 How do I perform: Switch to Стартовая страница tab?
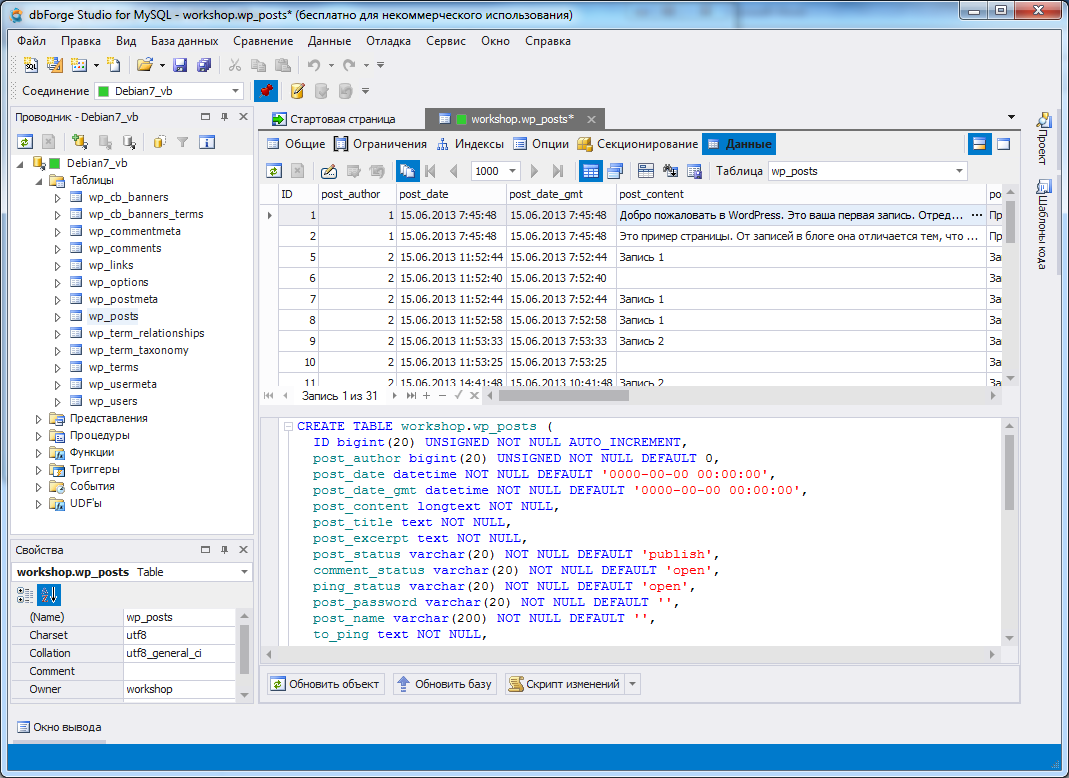click(334, 119)
